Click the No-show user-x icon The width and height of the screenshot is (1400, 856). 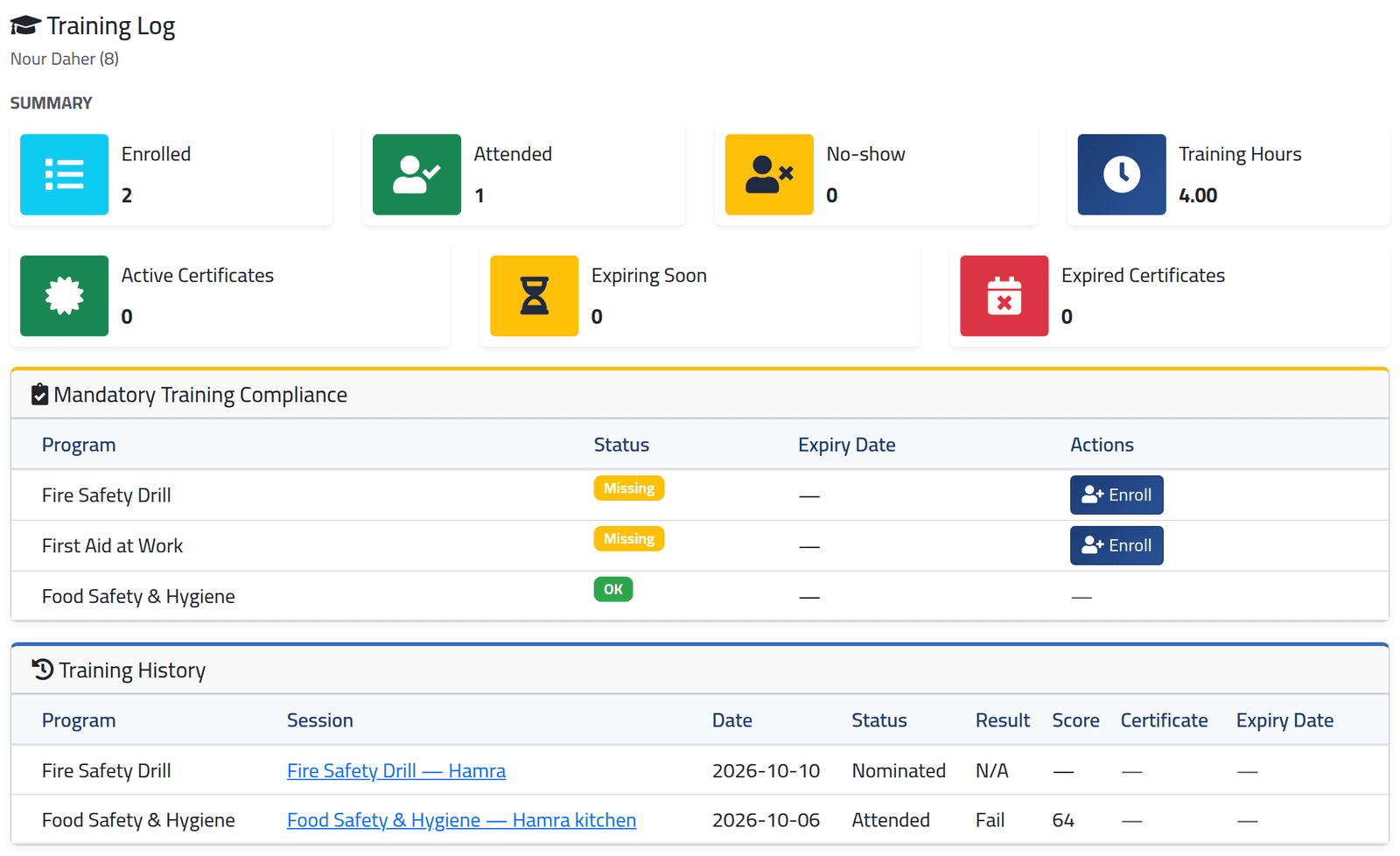pos(769,174)
